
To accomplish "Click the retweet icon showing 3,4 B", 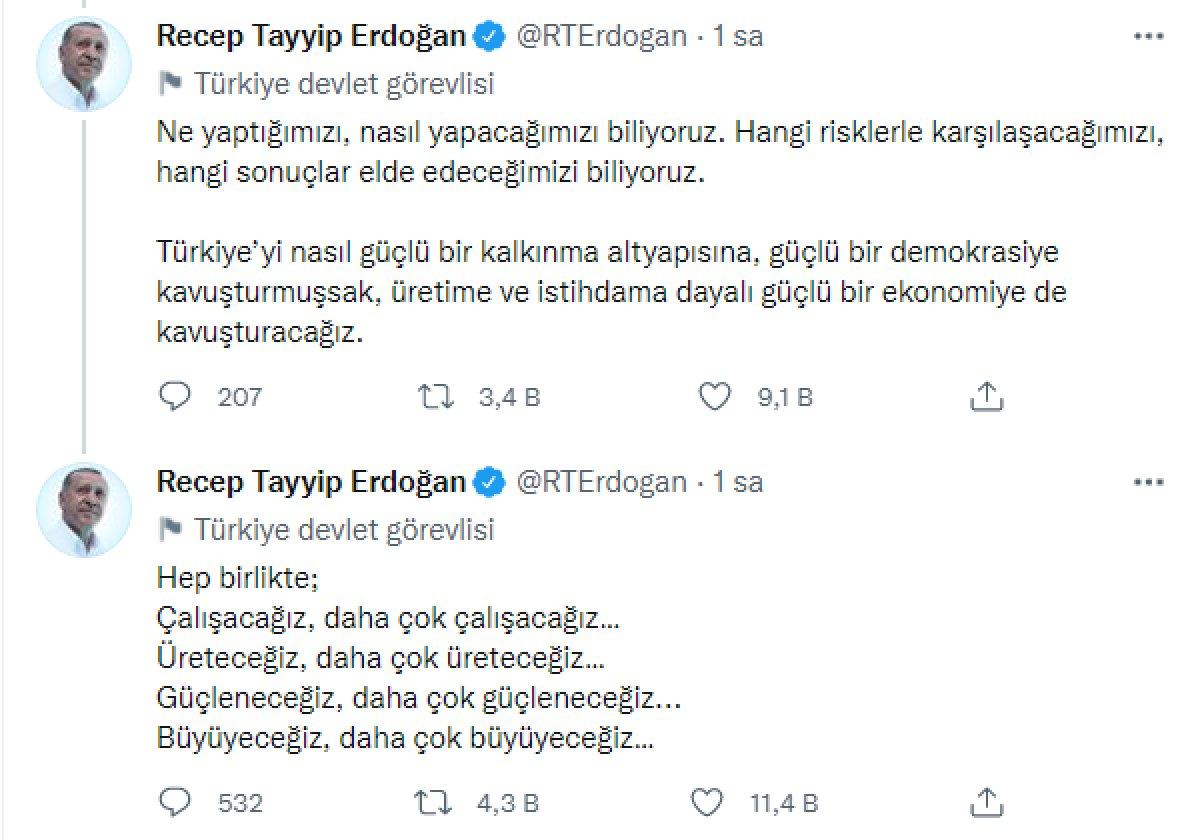I will tap(436, 396).
